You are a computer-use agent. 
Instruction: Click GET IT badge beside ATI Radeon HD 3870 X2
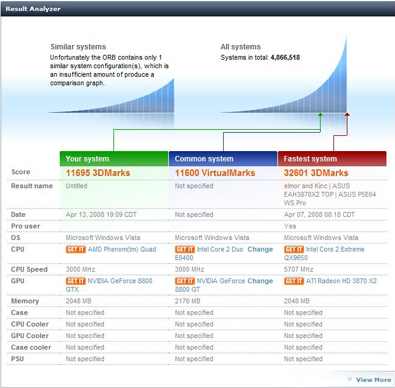294,281
